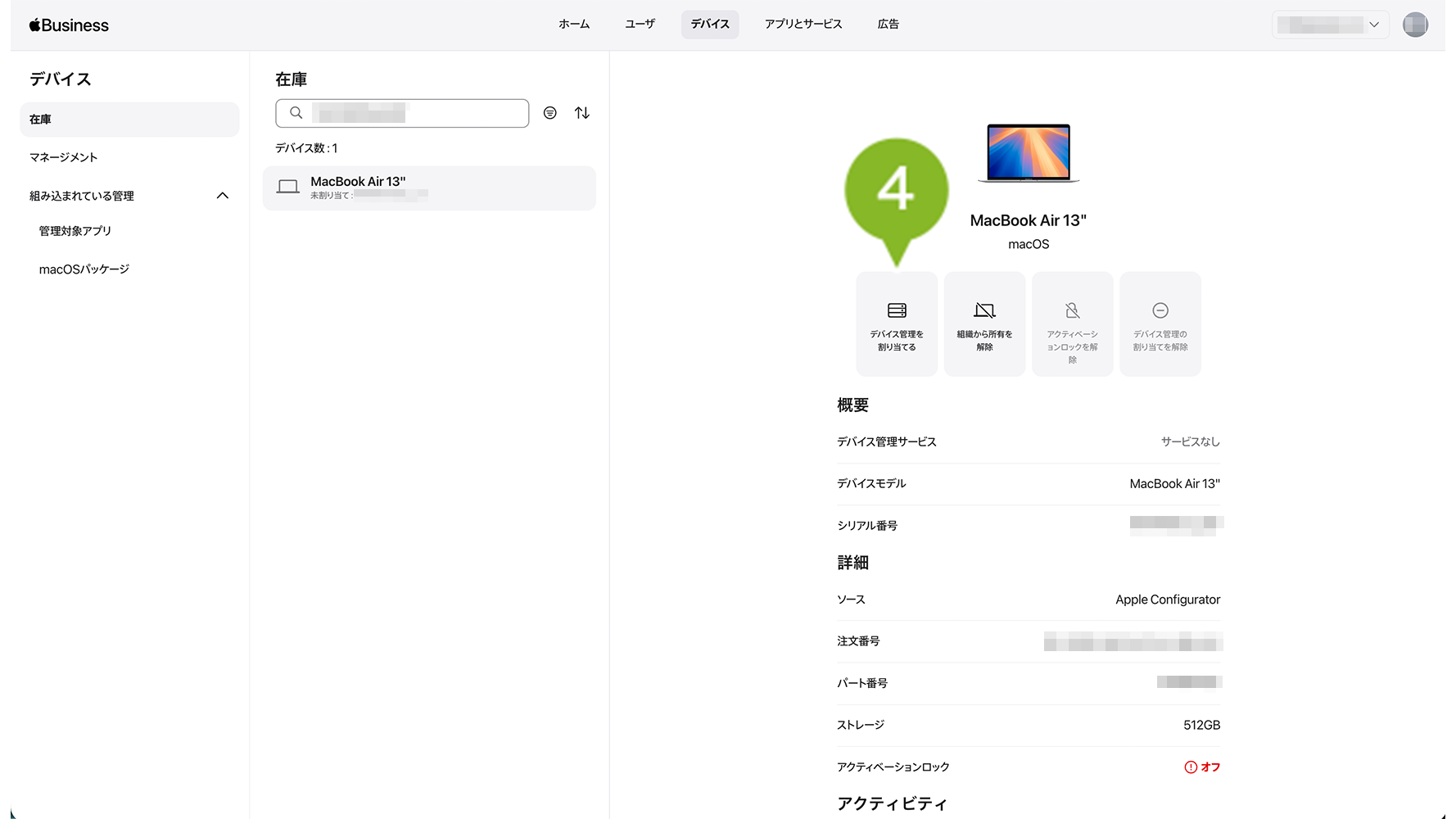Image resolution: width=1456 pixels, height=819 pixels.
Task: Open the ホーム tab
Action: [x=574, y=25]
